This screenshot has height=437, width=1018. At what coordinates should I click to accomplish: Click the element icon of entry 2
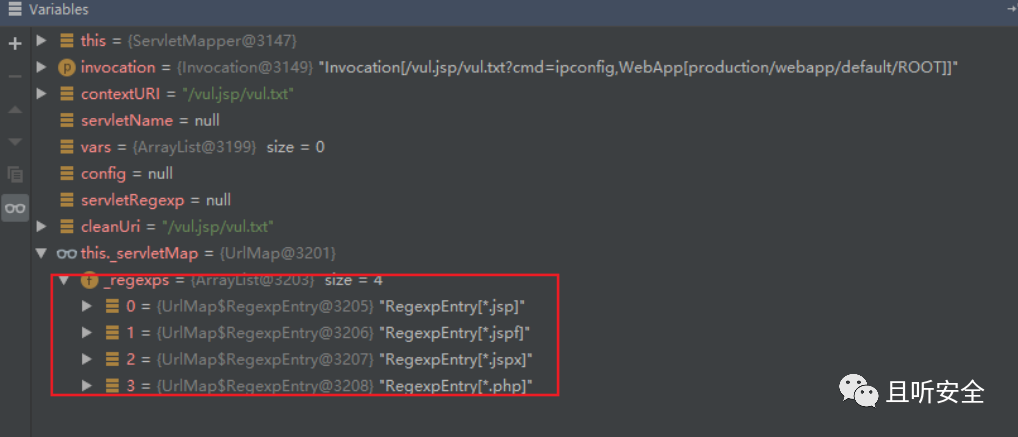(x=112, y=359)
